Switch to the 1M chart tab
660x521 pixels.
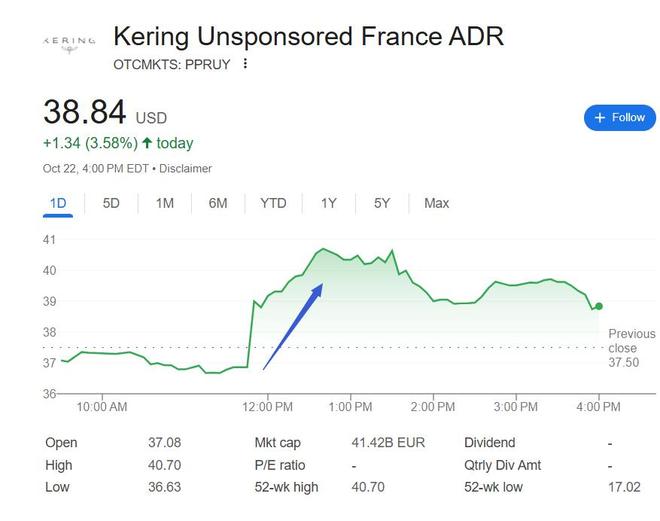(165, 203)
